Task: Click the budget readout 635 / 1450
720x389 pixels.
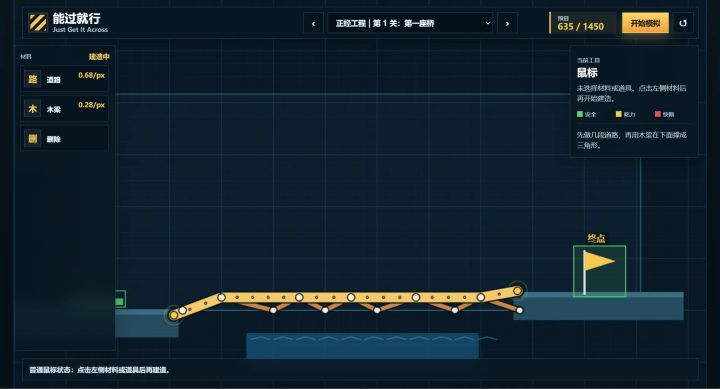Action: click(x=580, y=27)
